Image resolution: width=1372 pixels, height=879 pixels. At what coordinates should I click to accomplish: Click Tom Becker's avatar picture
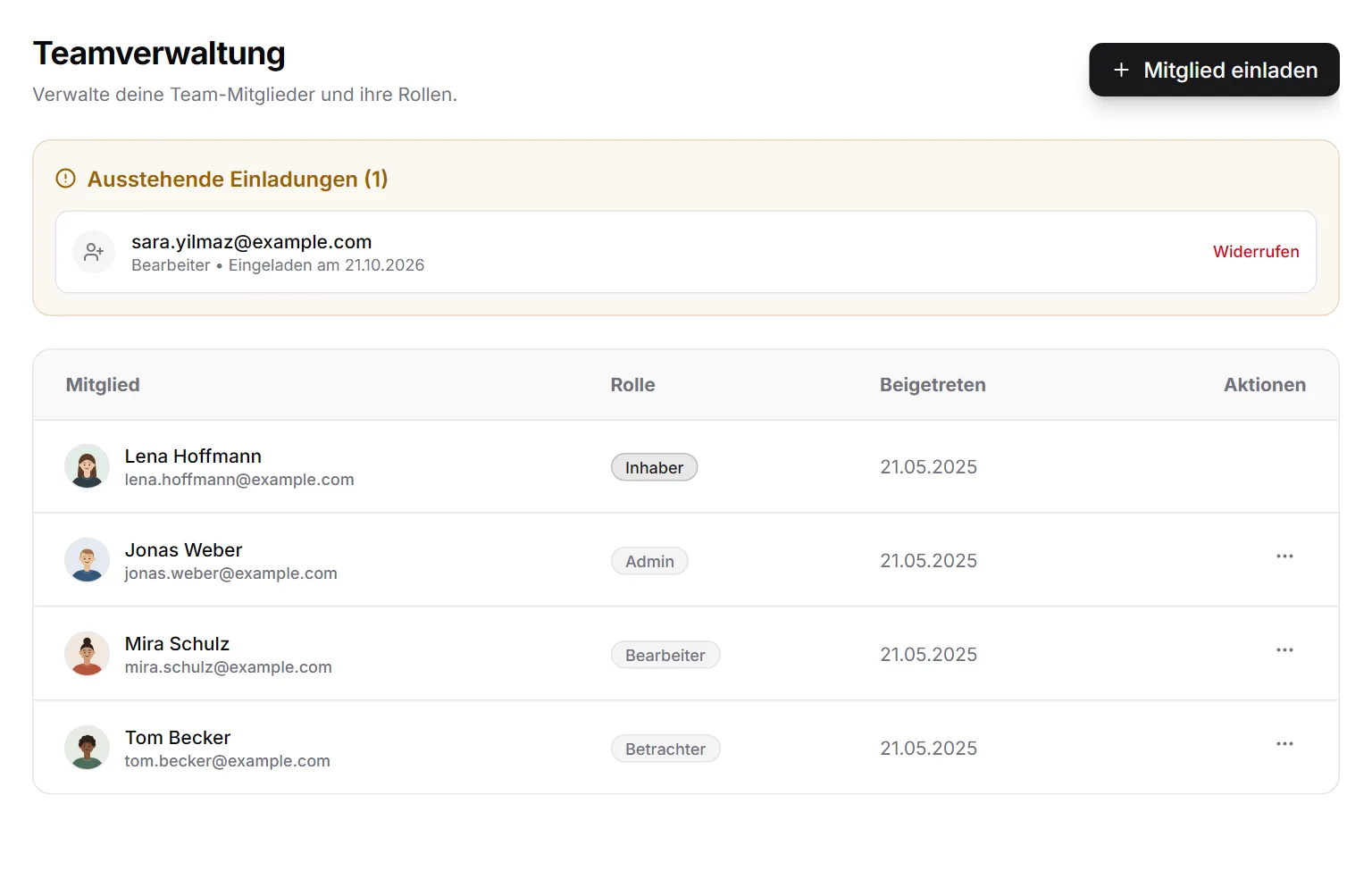[x=88, y=748]
